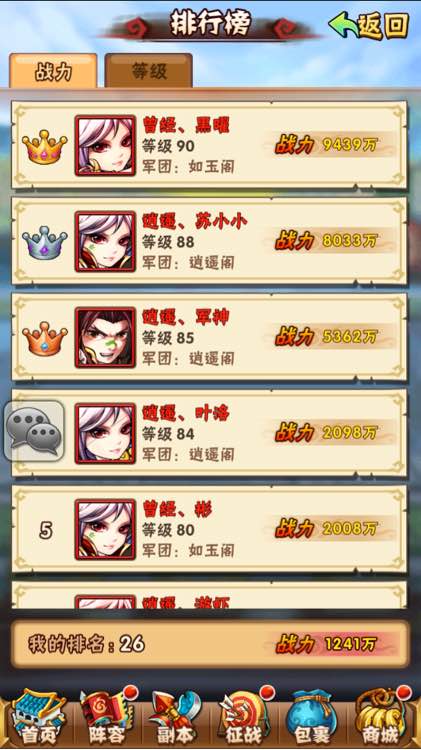Viewport: 421px width, 750px height.
Task: Open the 首页 home icon
Action: click(37, 717)
